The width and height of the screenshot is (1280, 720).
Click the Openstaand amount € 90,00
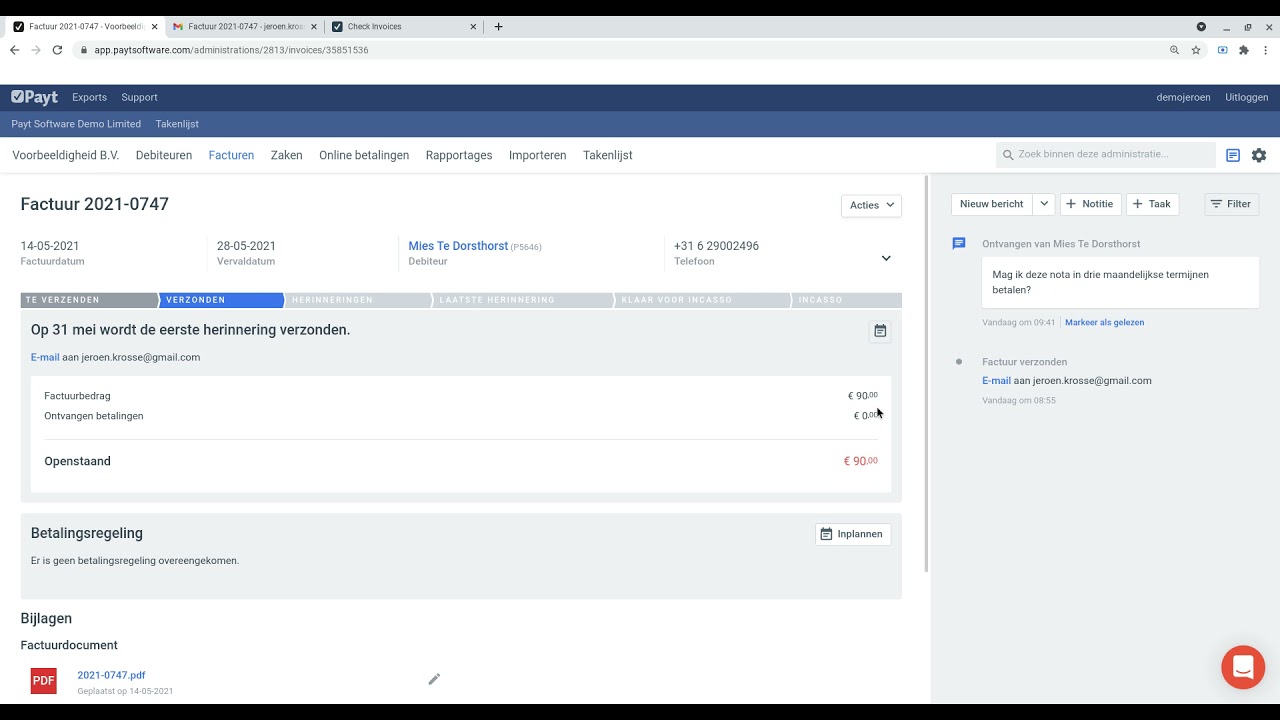(861, 461)
